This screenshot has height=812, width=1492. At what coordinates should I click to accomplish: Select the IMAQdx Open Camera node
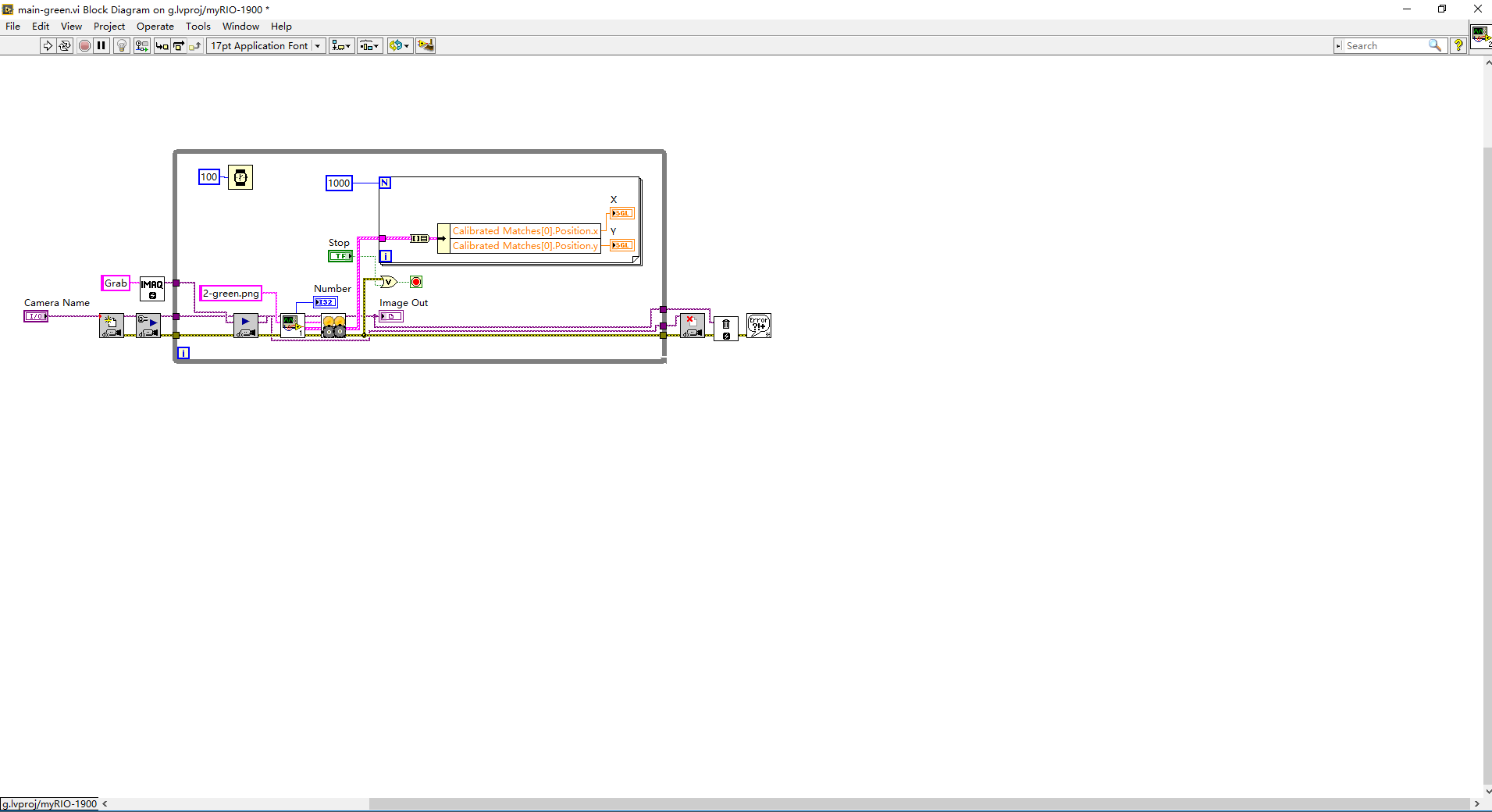click(112, 326)
